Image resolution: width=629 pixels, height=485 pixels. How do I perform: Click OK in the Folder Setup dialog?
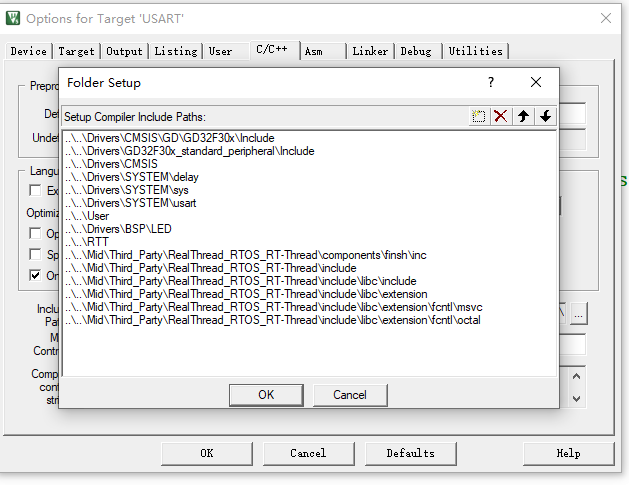266,395
